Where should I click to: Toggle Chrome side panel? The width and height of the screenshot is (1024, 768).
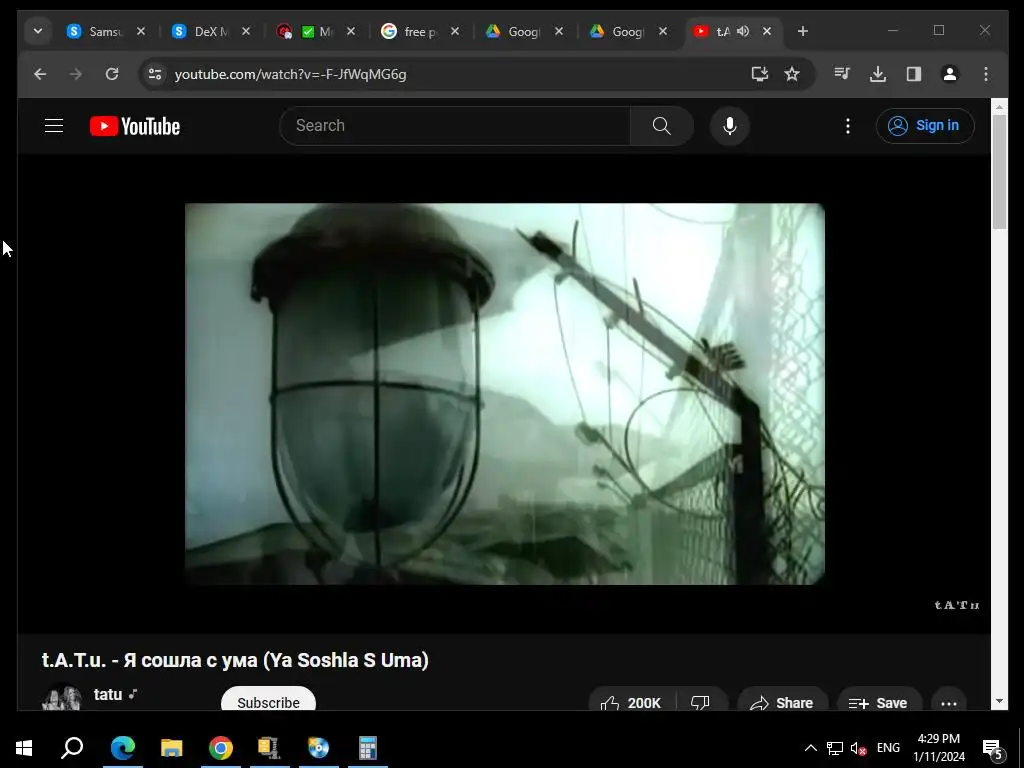click(x=914, y=74)
